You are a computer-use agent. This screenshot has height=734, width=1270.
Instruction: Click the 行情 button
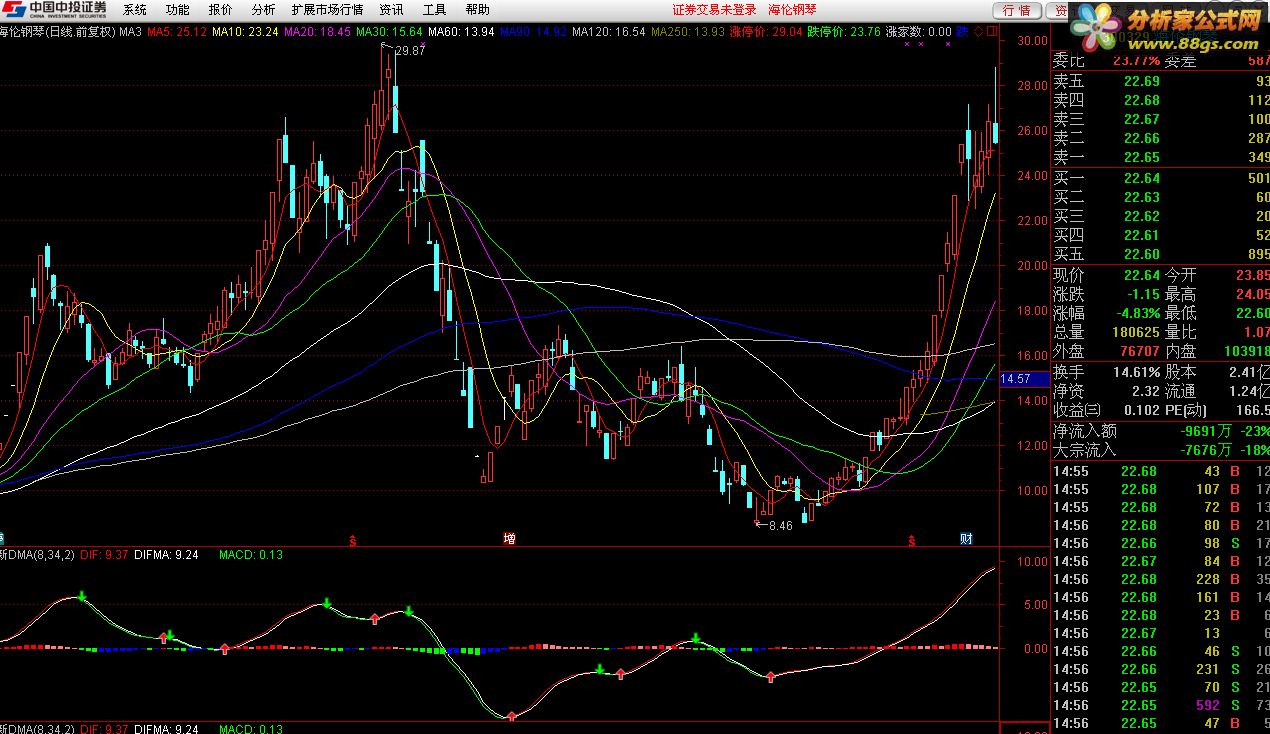[1016, 10]
